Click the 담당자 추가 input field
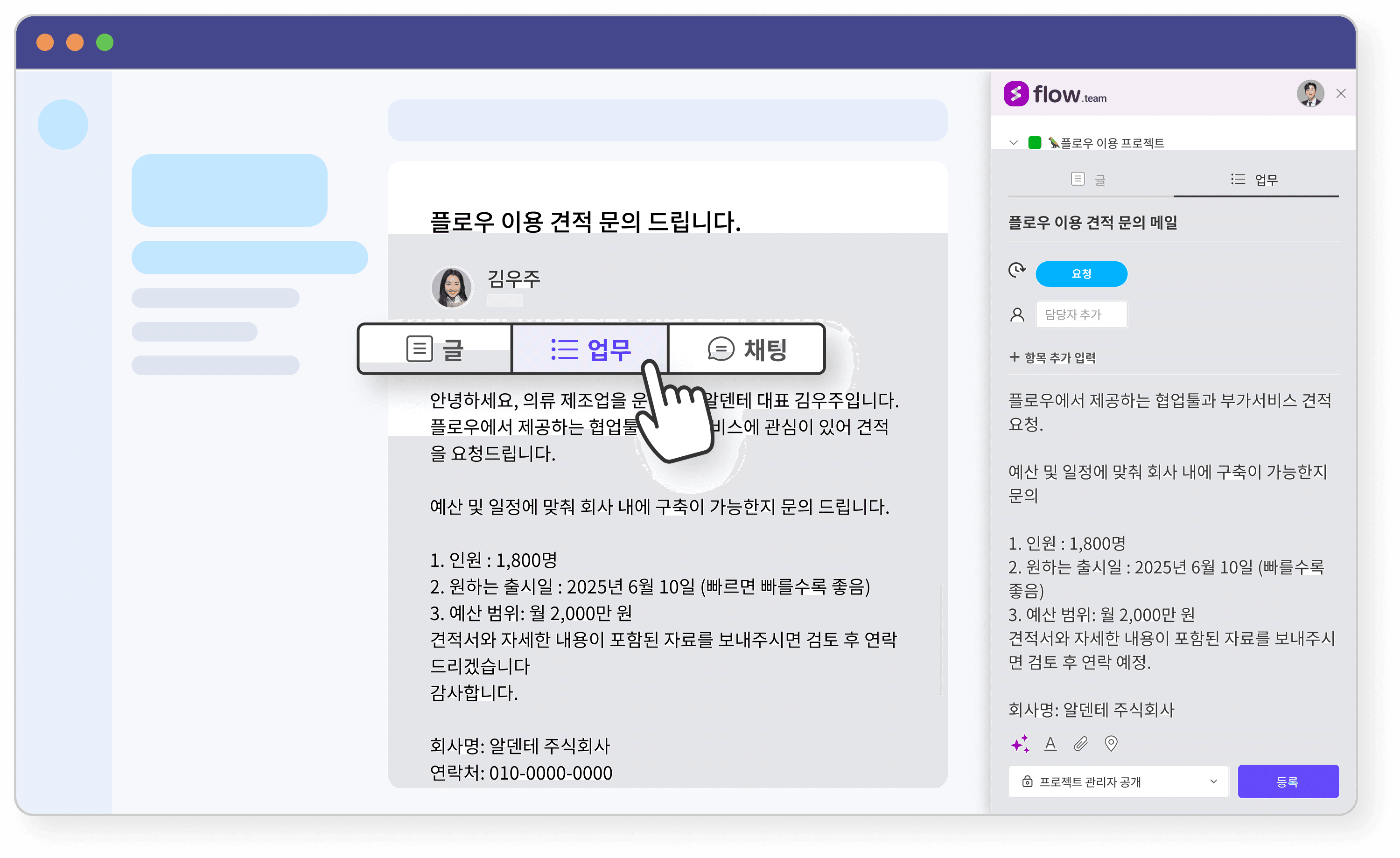This screenshot has height=858, width=1400. coord(1081,315)
